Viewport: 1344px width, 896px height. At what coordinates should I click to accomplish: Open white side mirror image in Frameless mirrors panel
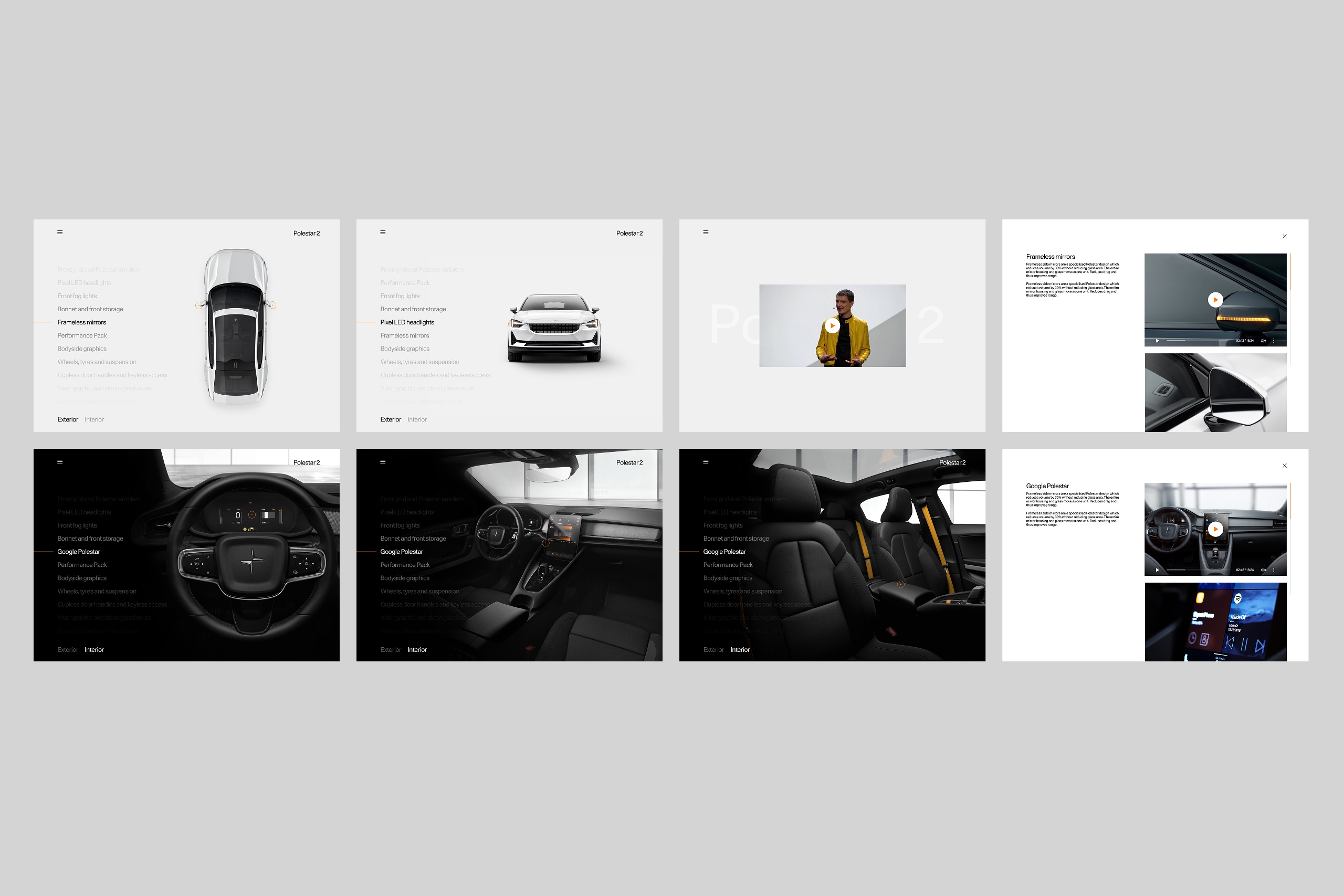click(1215, 393)
